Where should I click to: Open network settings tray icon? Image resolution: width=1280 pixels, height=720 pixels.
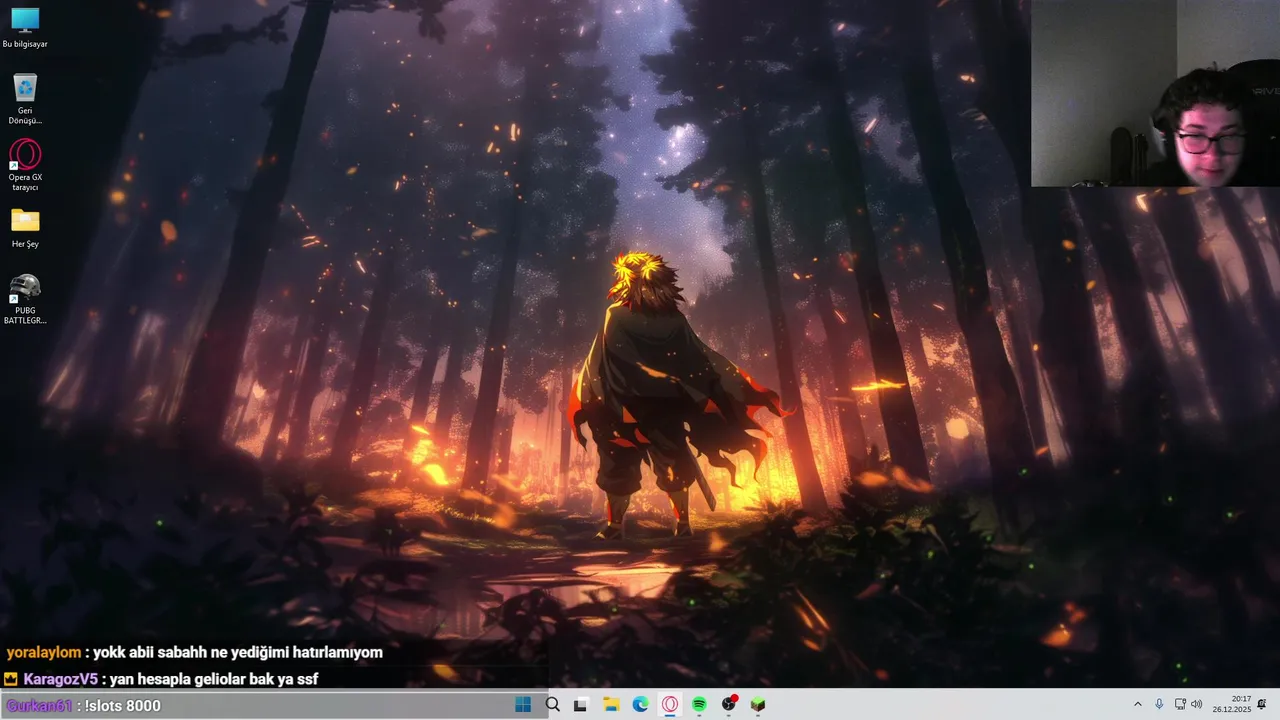point(1180,705)
